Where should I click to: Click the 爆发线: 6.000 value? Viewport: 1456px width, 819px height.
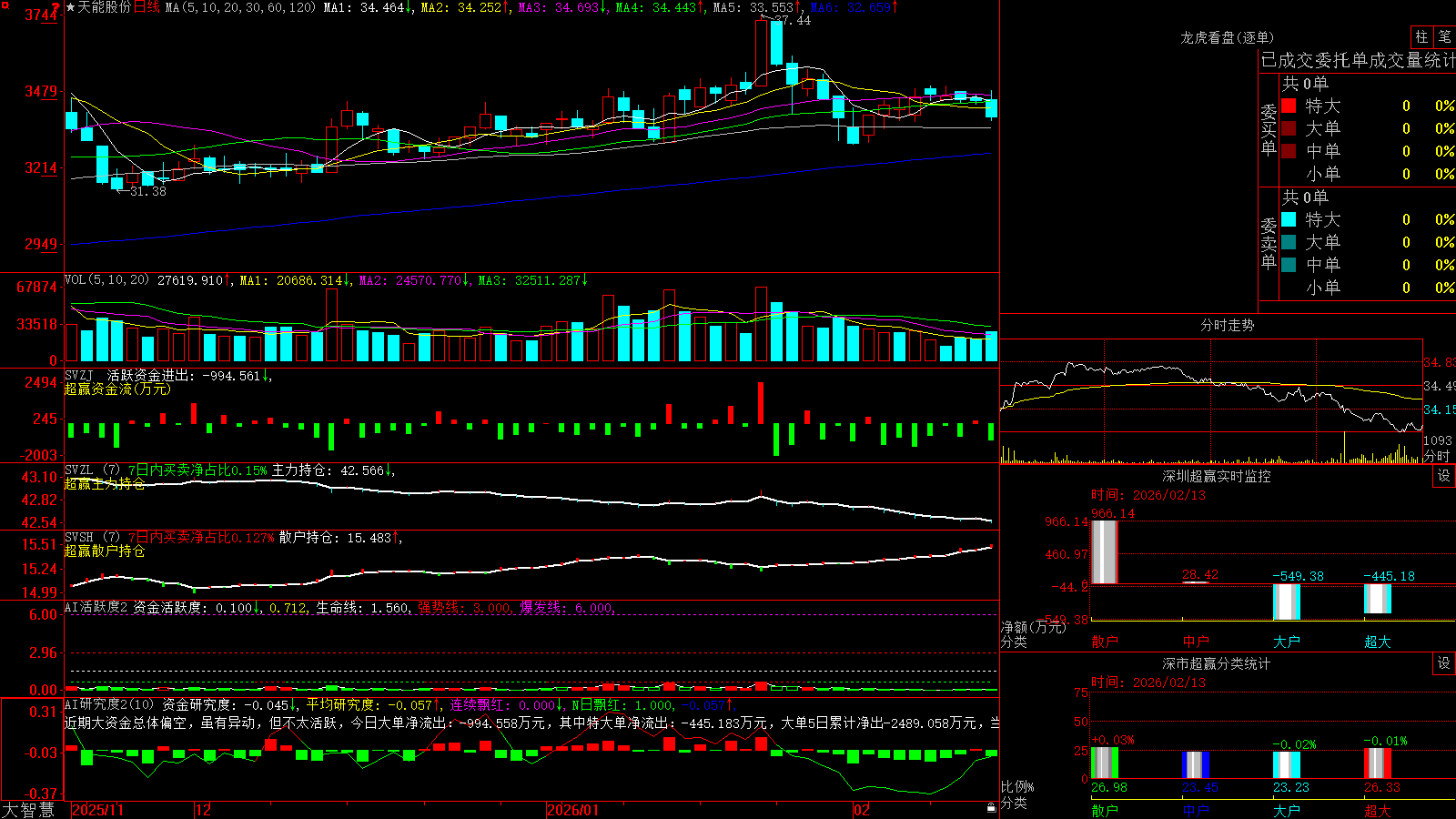pos(567,608)
